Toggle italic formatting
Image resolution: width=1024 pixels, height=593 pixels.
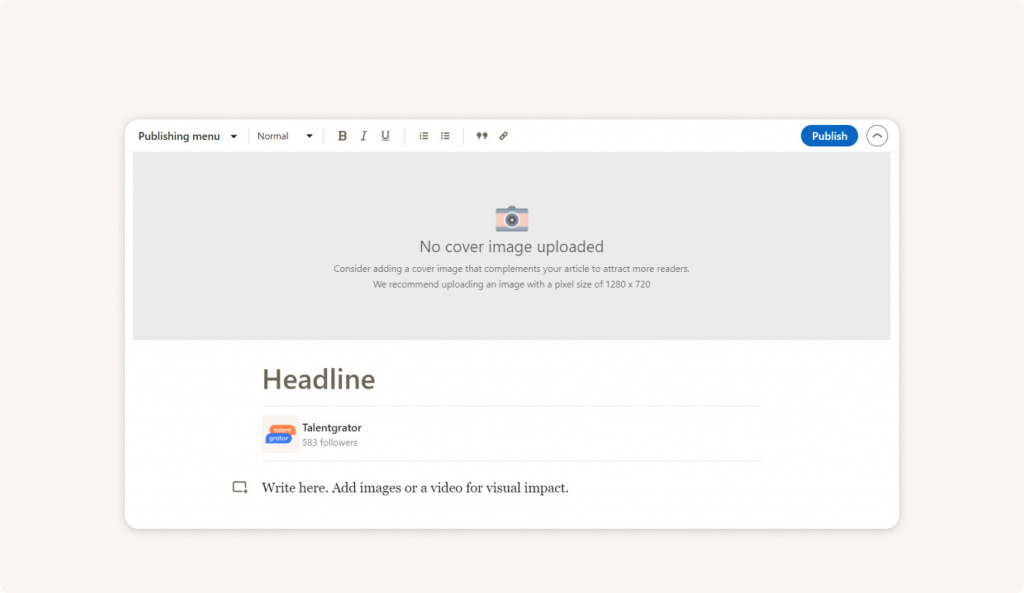tap(364, 136)
